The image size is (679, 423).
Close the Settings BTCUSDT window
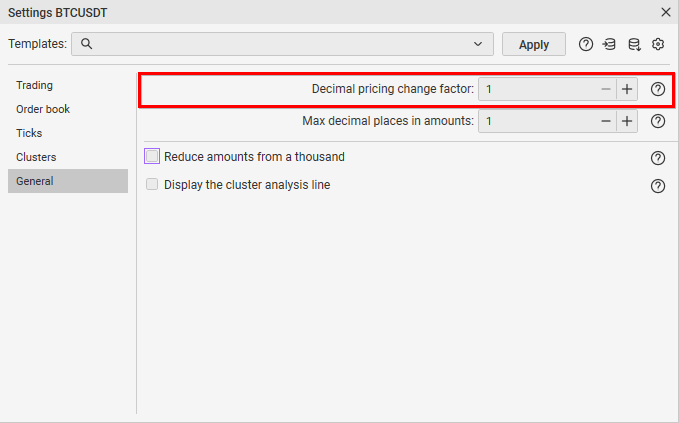point(666,12)
